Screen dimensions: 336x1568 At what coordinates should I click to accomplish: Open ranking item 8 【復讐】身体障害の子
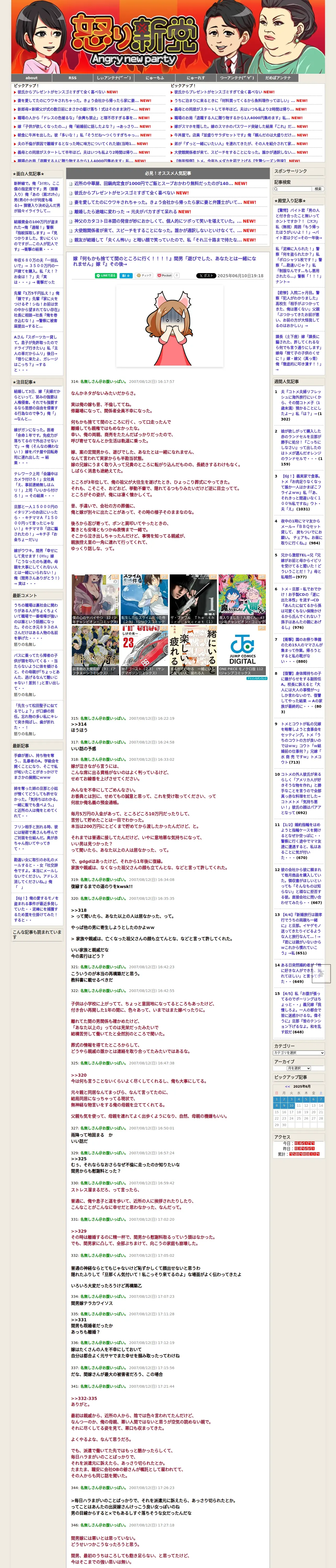tap(301, 693)
